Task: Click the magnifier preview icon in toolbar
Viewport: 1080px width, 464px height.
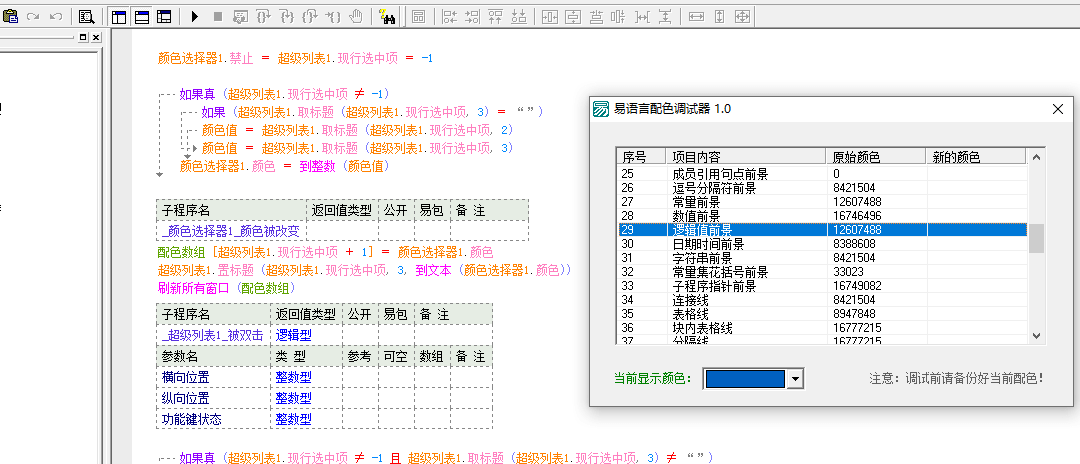Action: (86, 17)
